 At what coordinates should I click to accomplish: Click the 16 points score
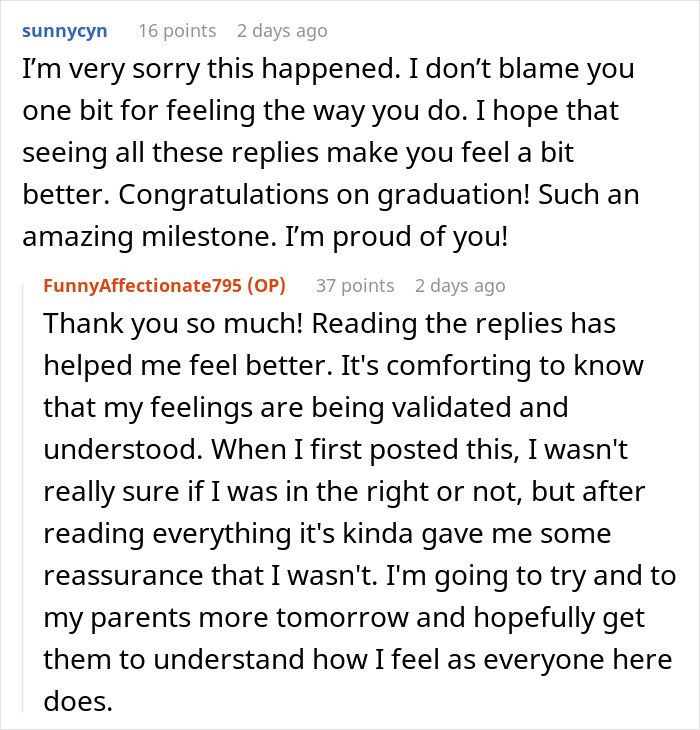pyautogui.click(x=177, y=31)
